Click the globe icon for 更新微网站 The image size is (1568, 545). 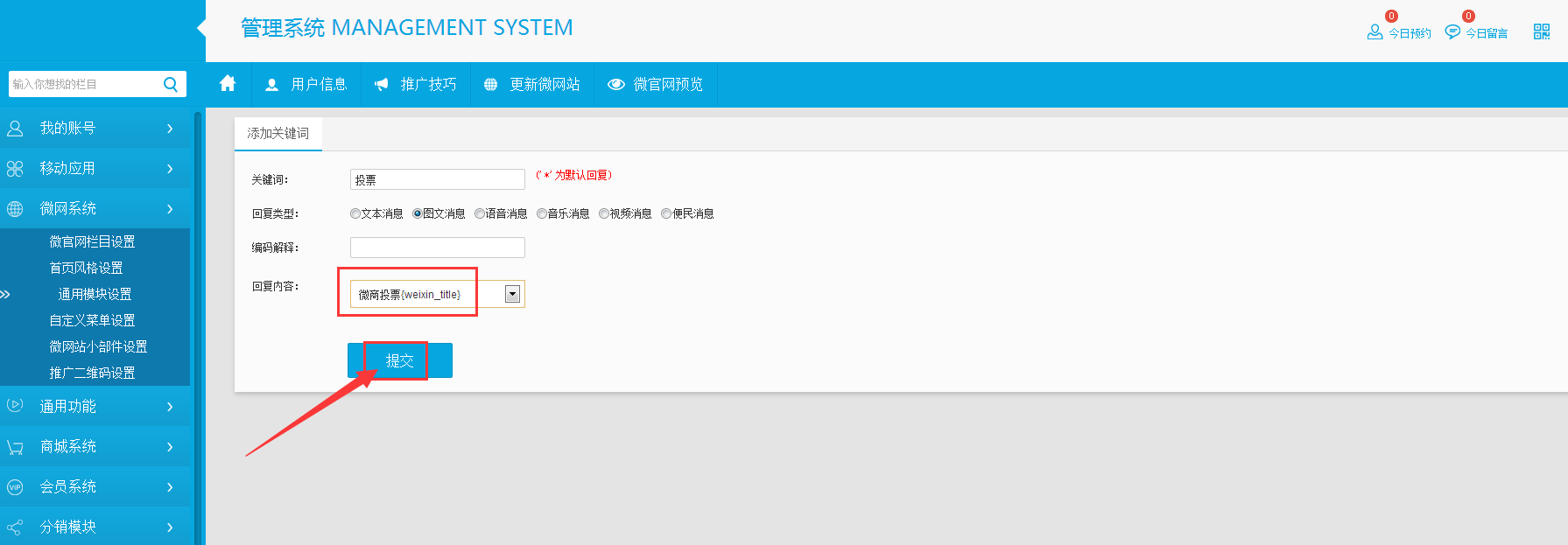(490, 85)
